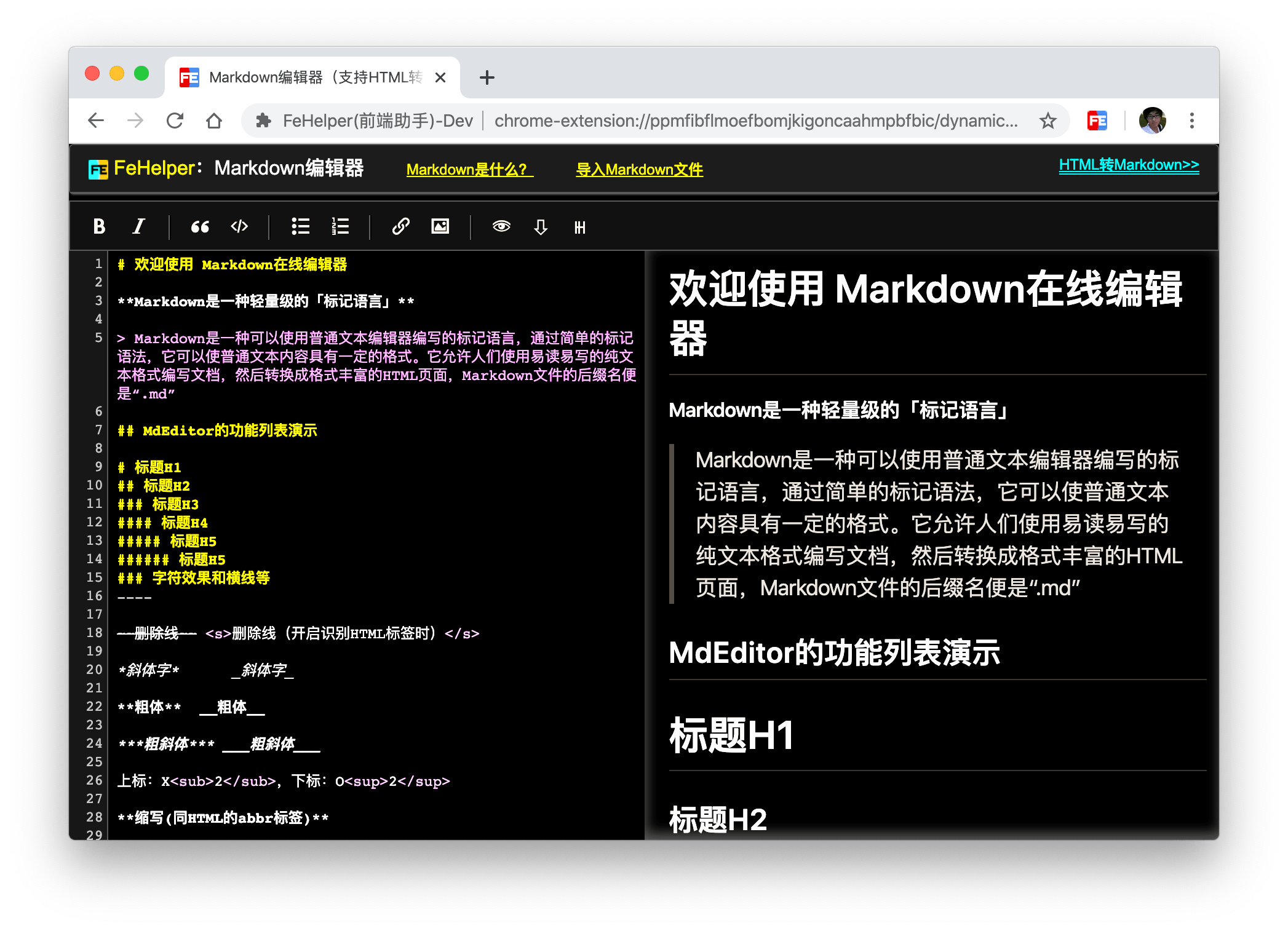
Task: Insert a hyperlink with the link icon
Action: (x=400, y=227)
